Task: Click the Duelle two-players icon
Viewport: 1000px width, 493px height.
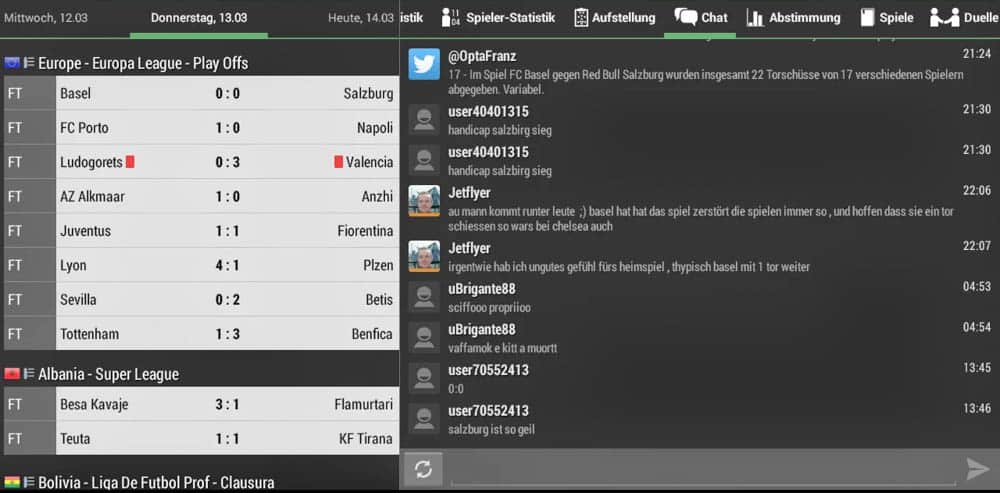Action: tap(945, 18)
